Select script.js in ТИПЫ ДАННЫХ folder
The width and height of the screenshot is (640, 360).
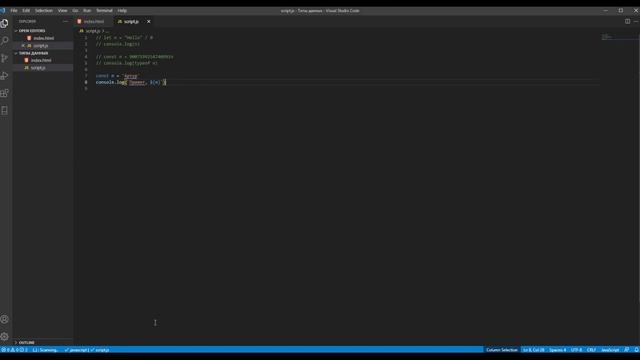click(38, 68)
